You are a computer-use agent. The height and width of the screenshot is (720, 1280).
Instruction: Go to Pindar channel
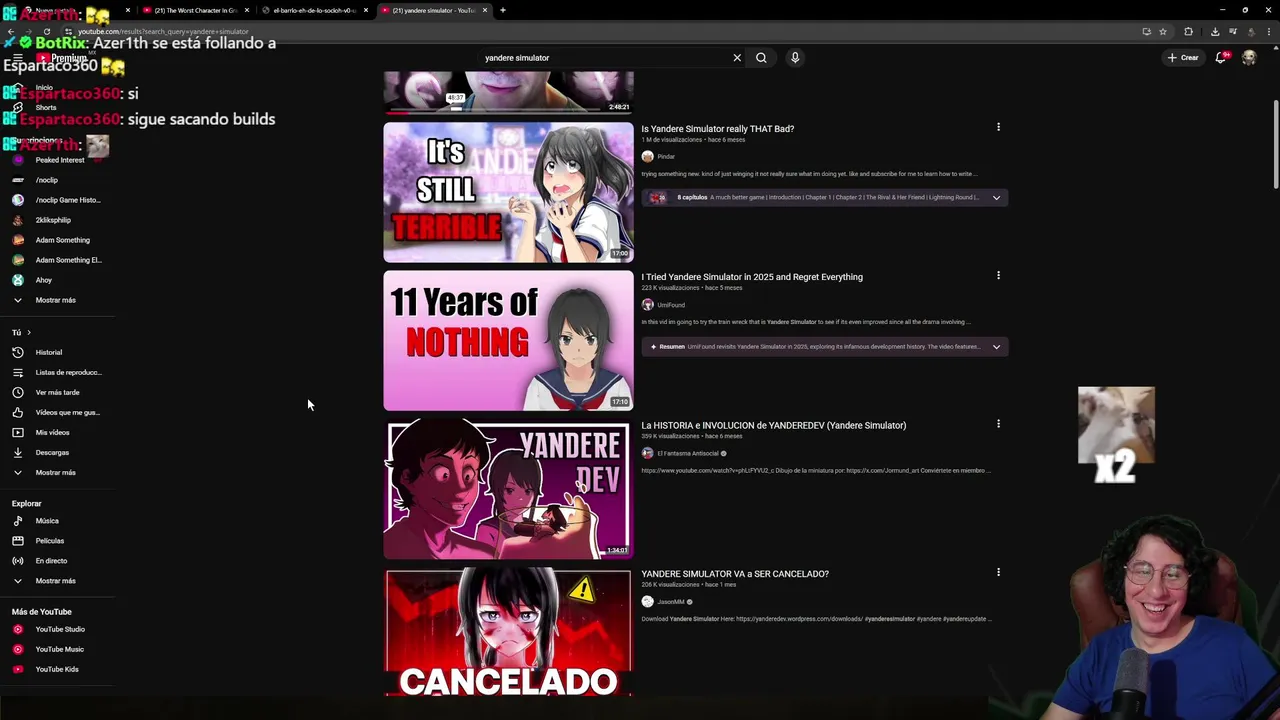666,157
